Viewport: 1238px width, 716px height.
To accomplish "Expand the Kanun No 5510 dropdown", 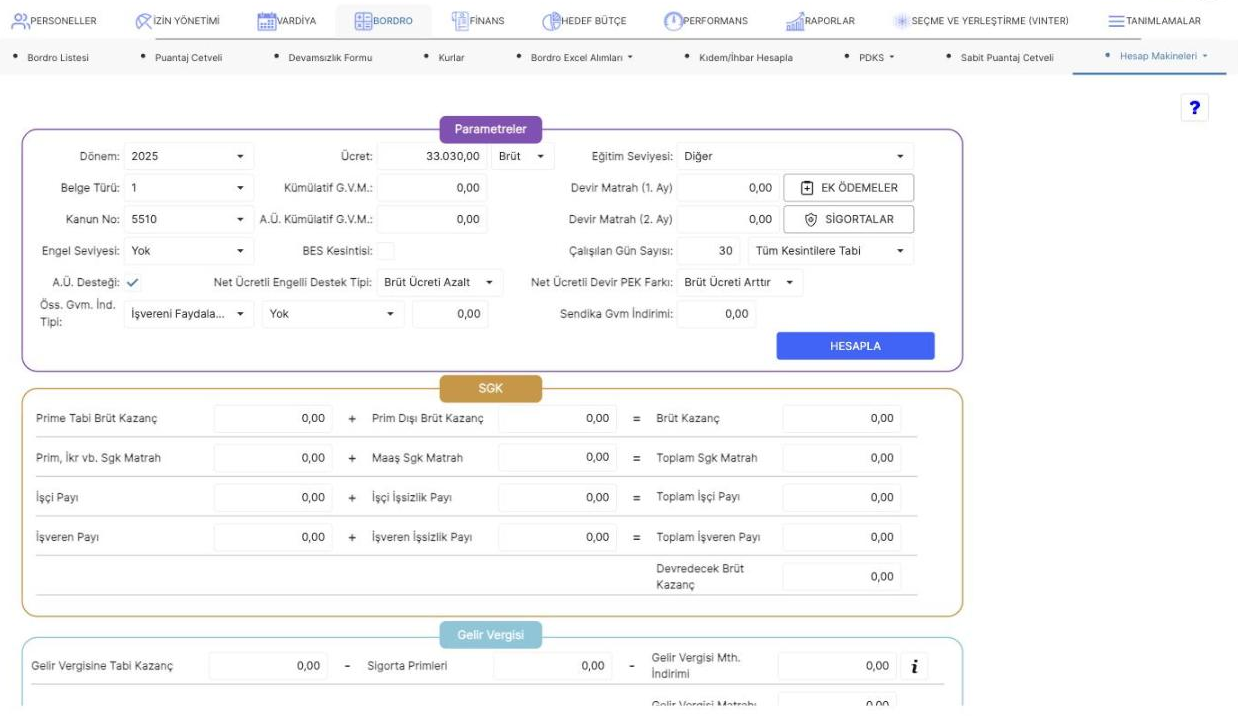I will coord(189,219).
